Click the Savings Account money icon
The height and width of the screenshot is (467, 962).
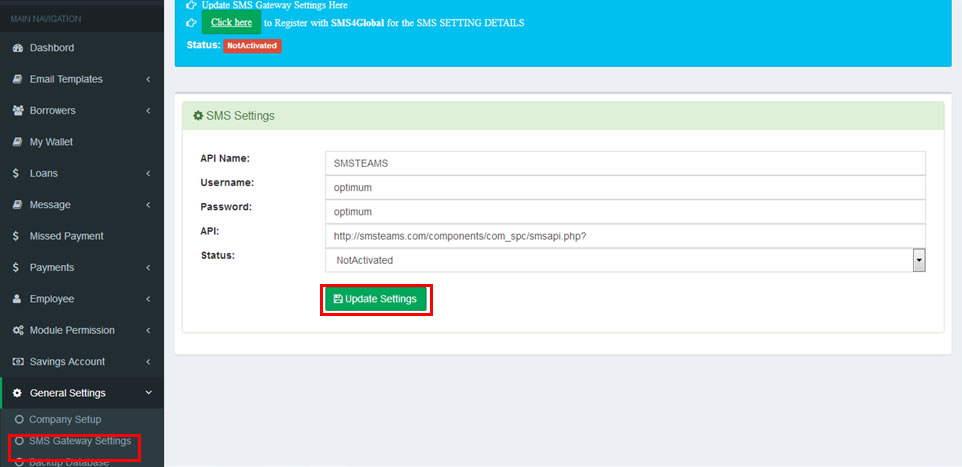click(x=17, y=362)
